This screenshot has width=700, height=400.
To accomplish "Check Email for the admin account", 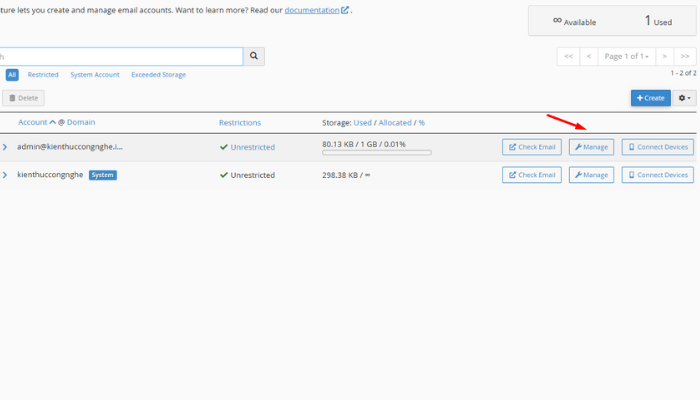I will click(x=532, y=147).
